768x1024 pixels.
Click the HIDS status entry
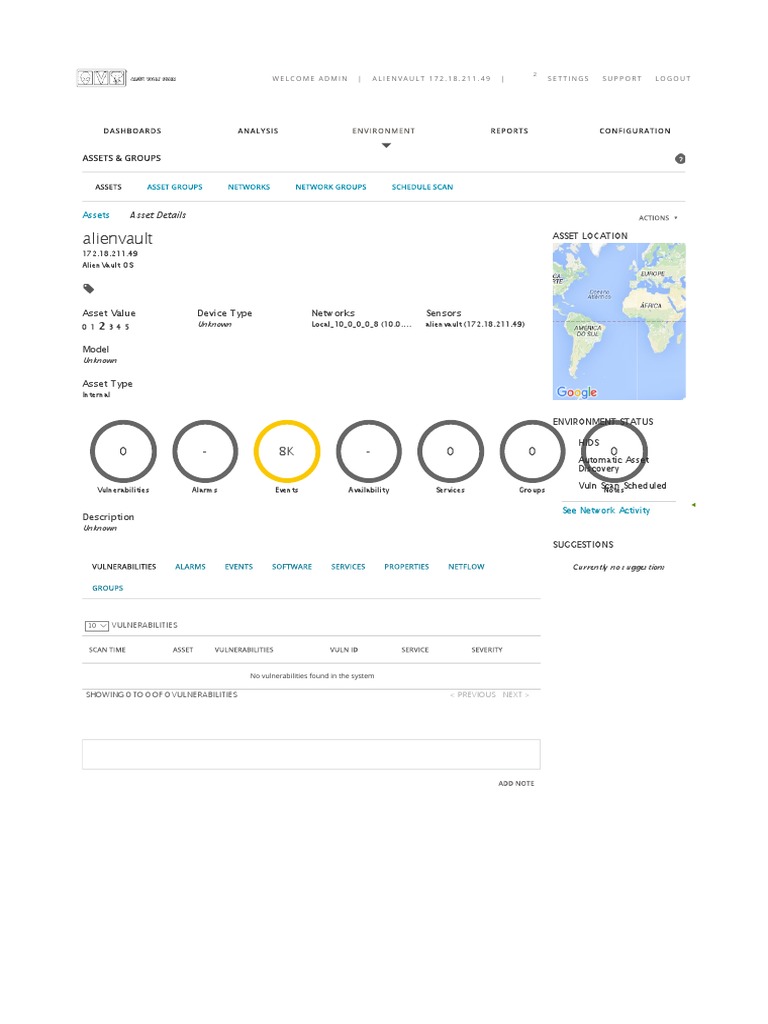pos(588,443)
